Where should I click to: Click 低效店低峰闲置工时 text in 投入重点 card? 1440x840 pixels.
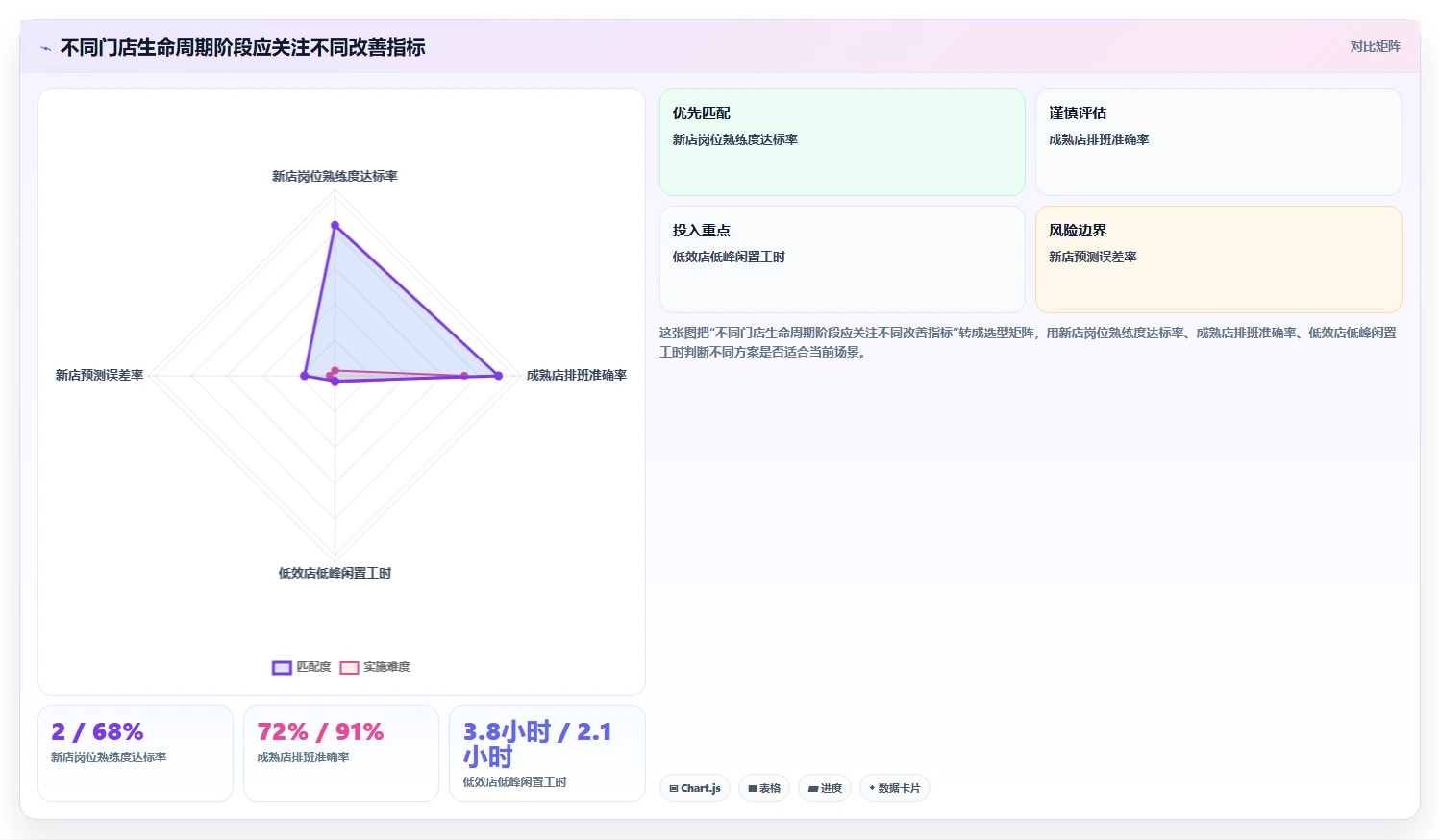pyautogui.click(x=729, y=257)
